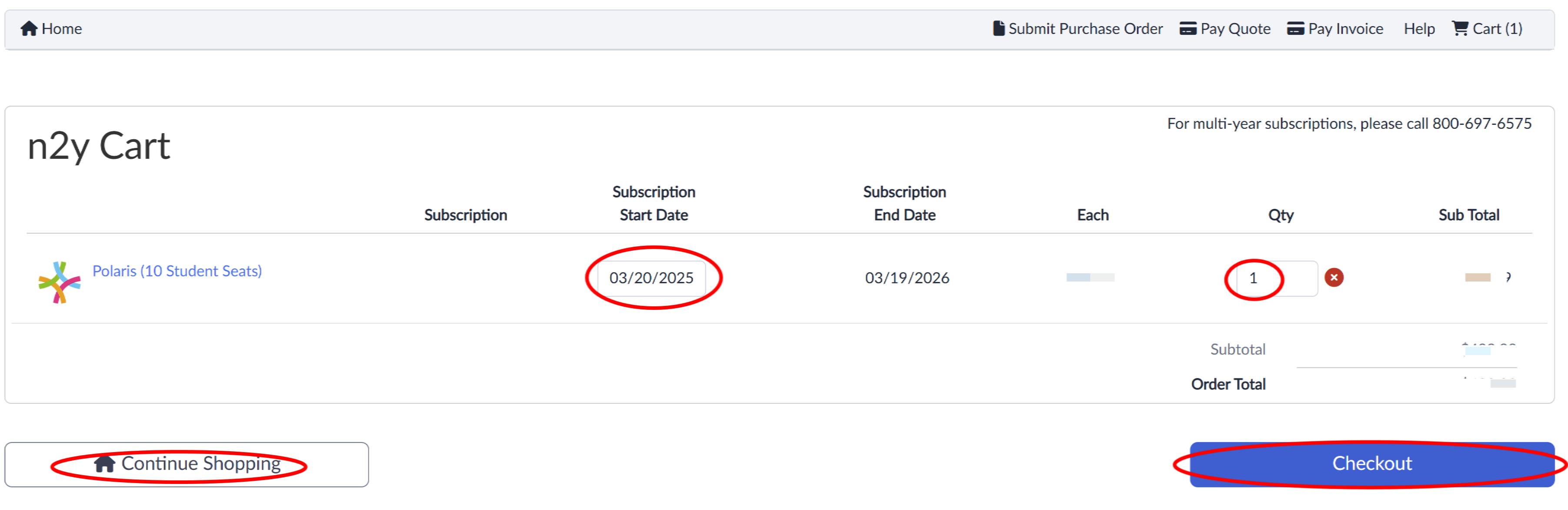Click the Home house icon in navbar
The image size is (1568, 510).
[29, 29]
